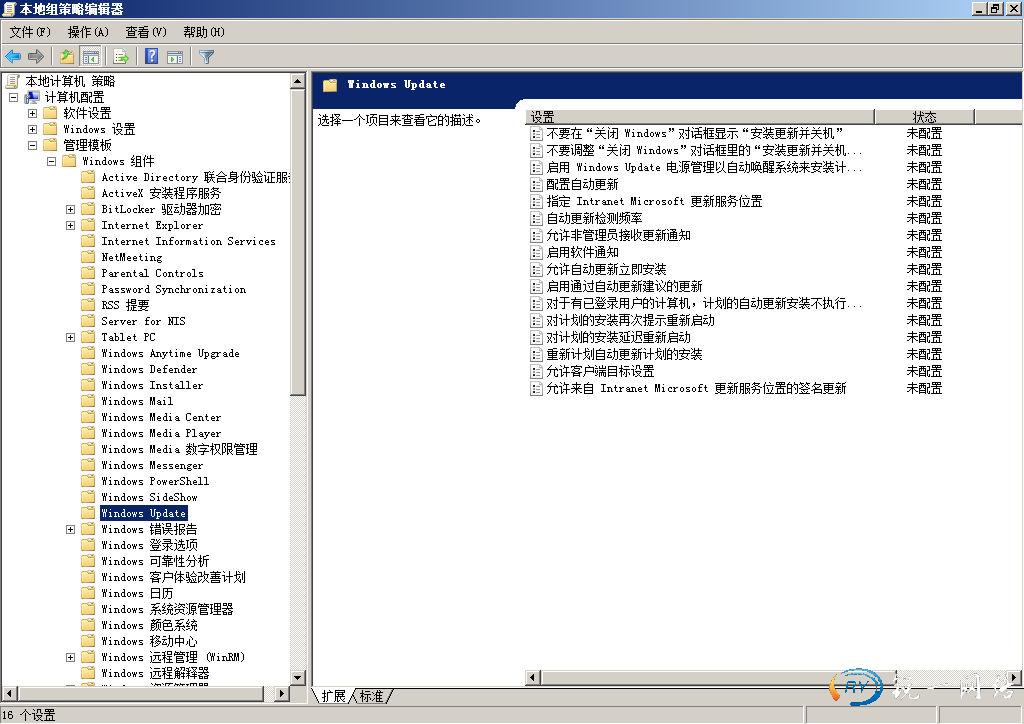Expand the BitLocker 驱动器加密 node
1024x724 pixels.
click(x=70, y=209)
